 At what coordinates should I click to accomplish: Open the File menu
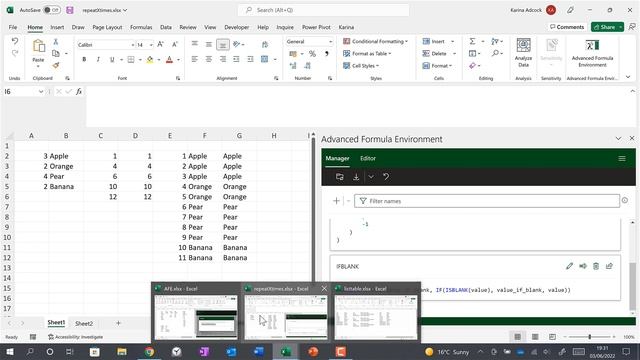click(13, 27)
